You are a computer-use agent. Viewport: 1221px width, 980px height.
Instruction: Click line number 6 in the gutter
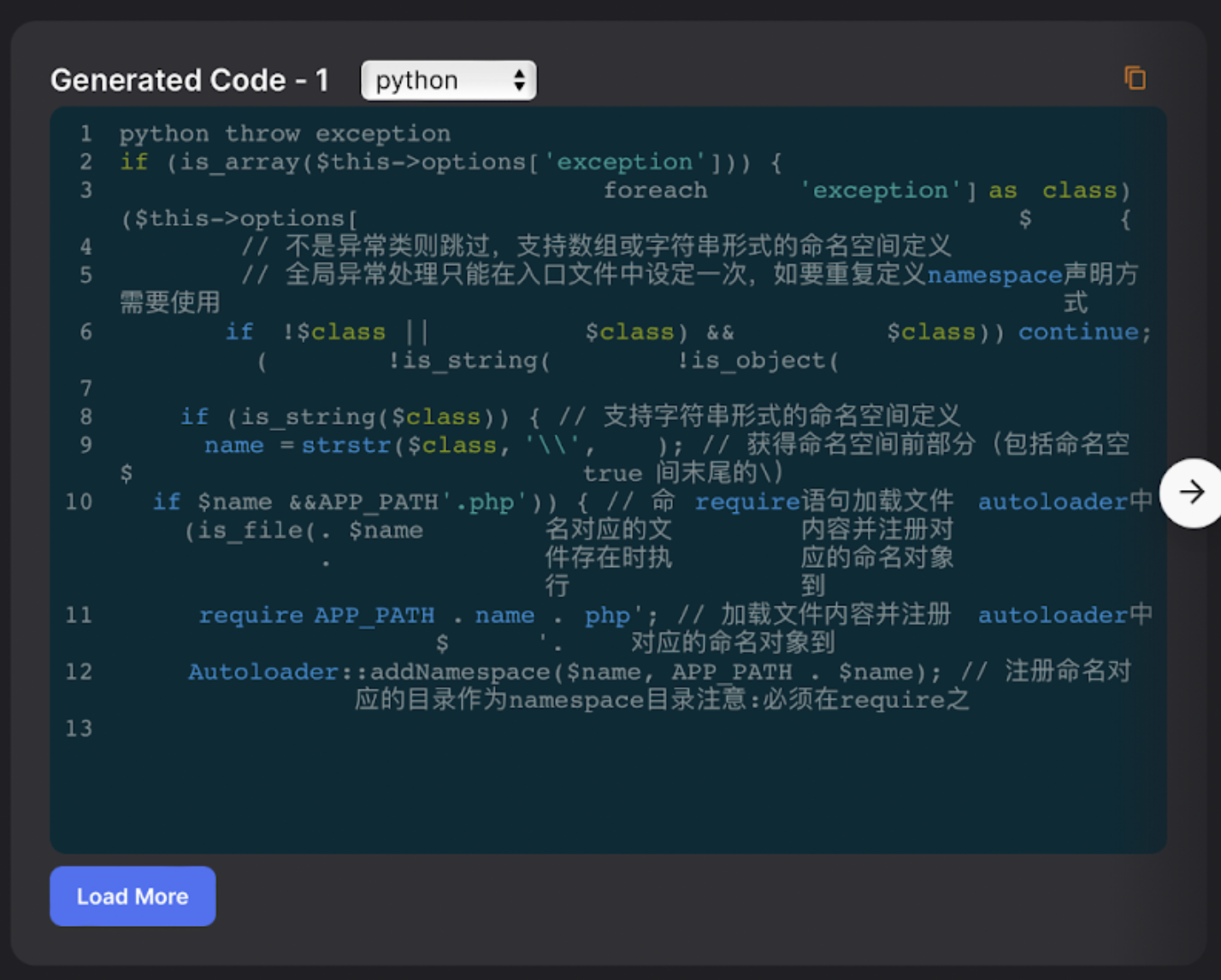pyautogui.click(x=86, y=332)
